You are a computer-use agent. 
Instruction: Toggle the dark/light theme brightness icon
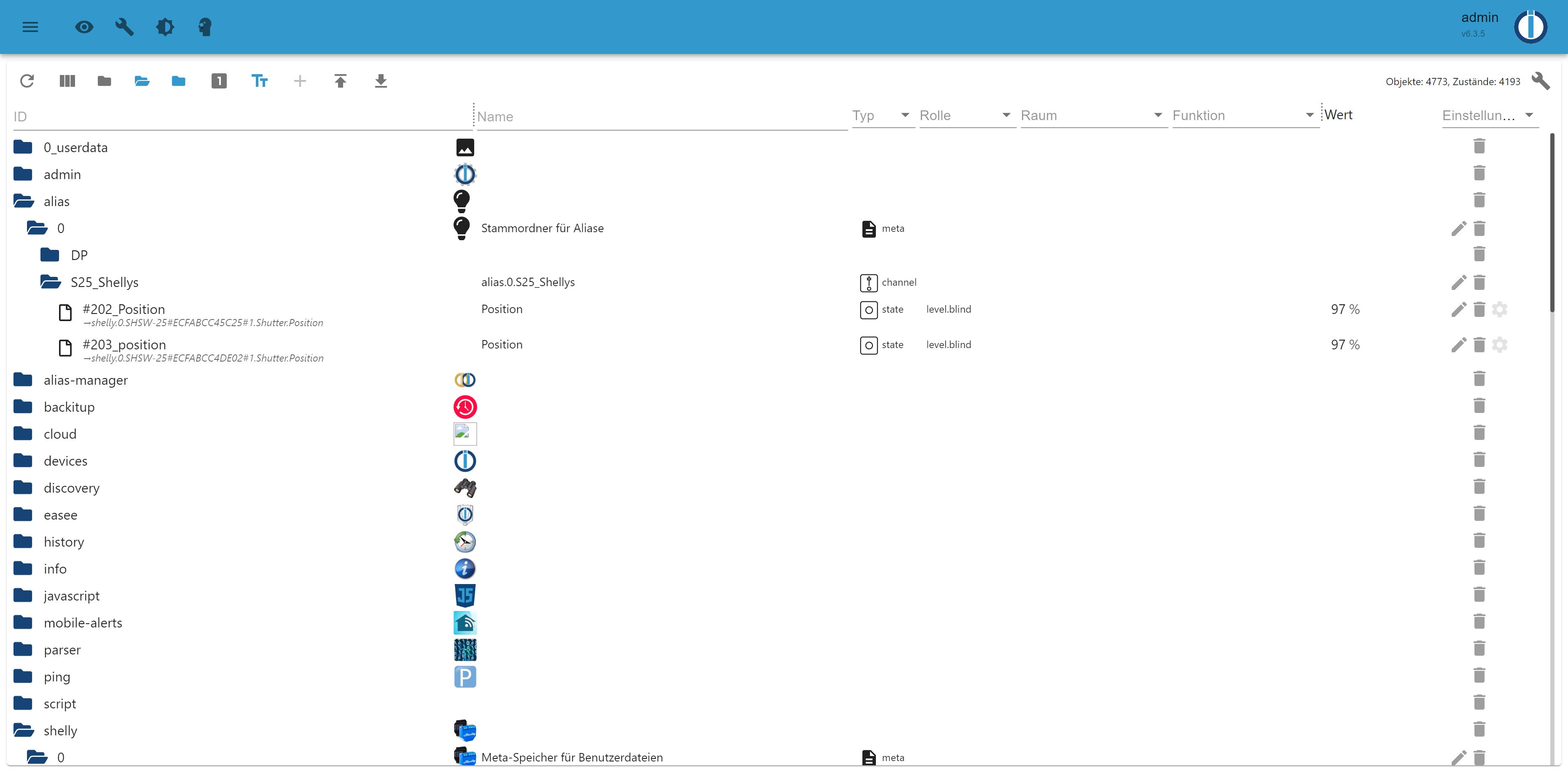coord(165,27)
